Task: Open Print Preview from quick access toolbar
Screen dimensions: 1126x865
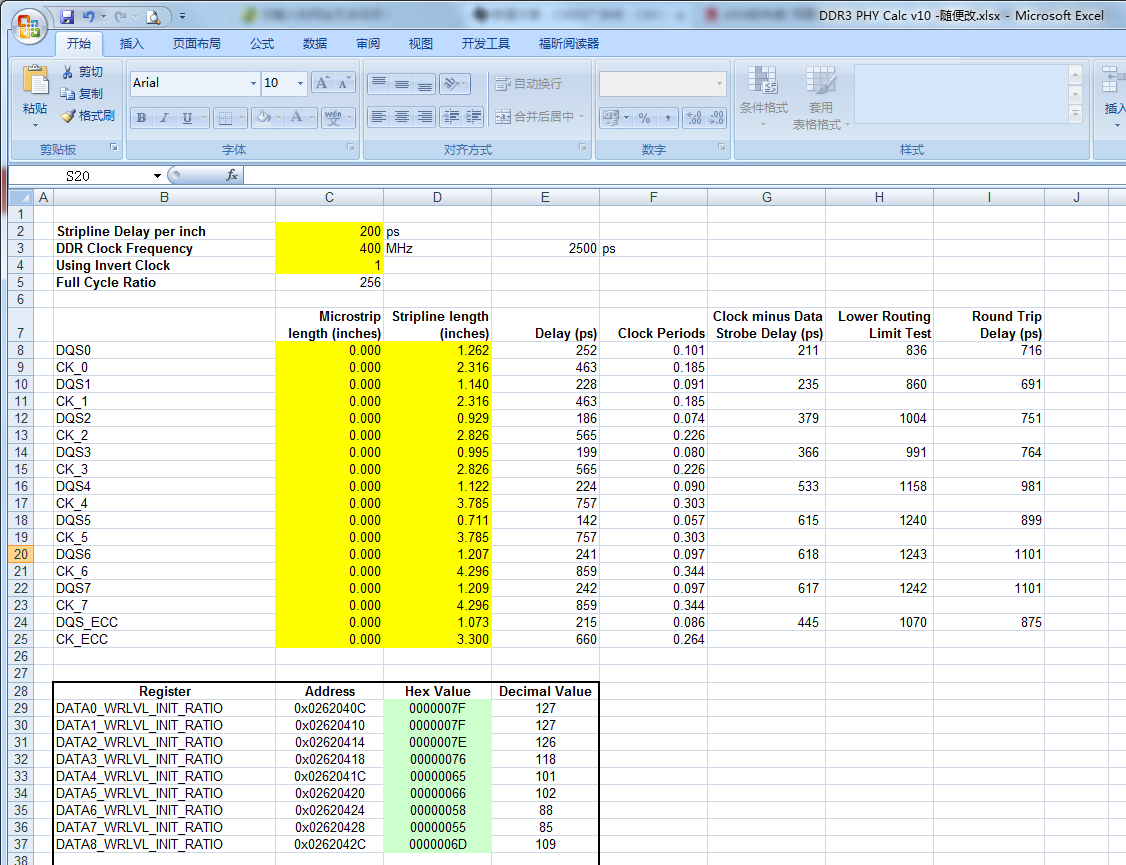Action: coord(152,17)
